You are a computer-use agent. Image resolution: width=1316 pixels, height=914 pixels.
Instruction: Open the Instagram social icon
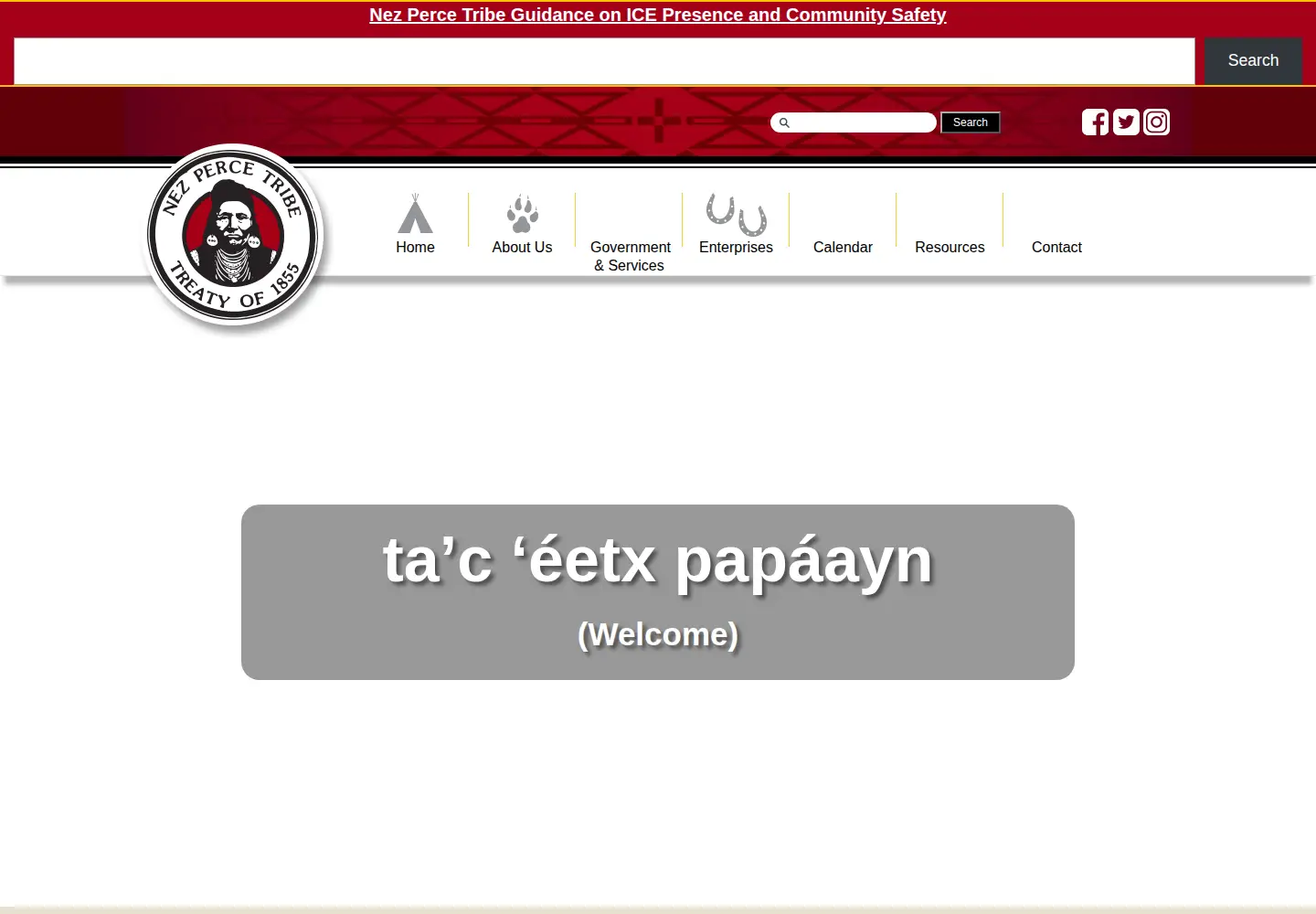(1156, 122)
